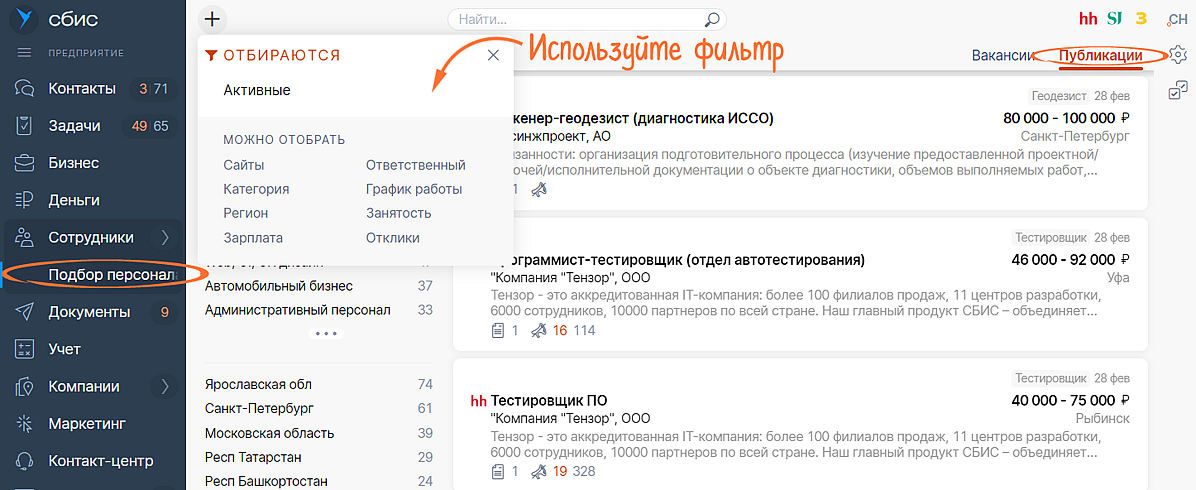Filter by 'Зарплата' in the filter panel

click(x=253, y=238)
